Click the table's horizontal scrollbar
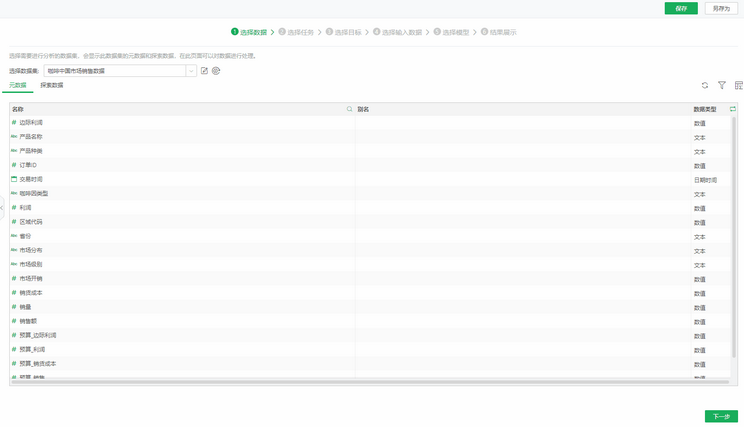Screen dimensions: 744x427 [370, 381]
